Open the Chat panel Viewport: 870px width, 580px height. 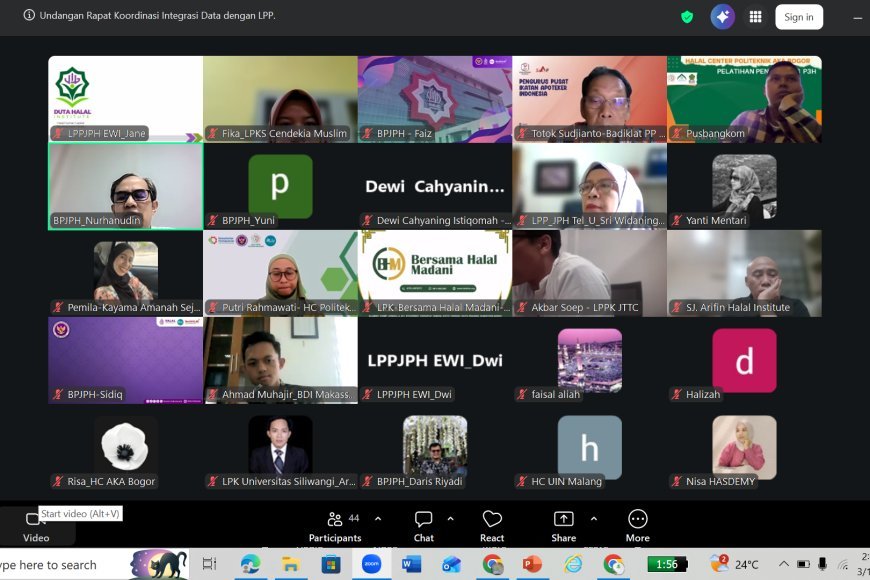point(423,527)
